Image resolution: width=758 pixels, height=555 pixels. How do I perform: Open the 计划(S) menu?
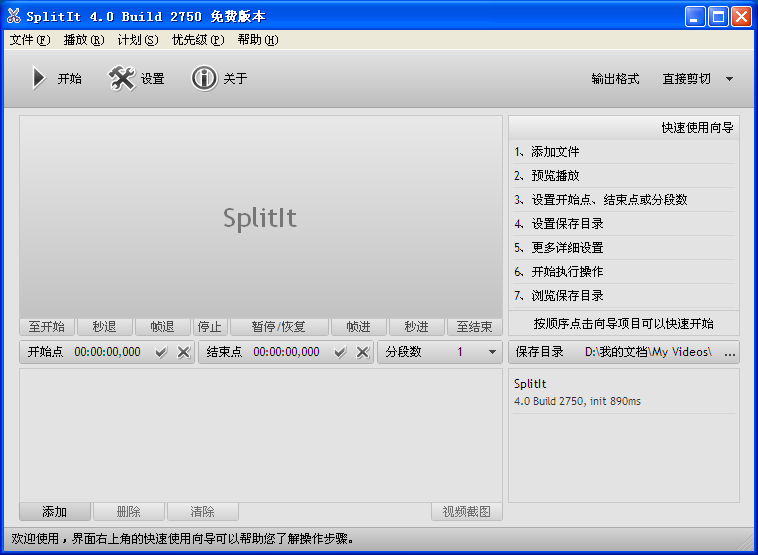pos(138,40)
